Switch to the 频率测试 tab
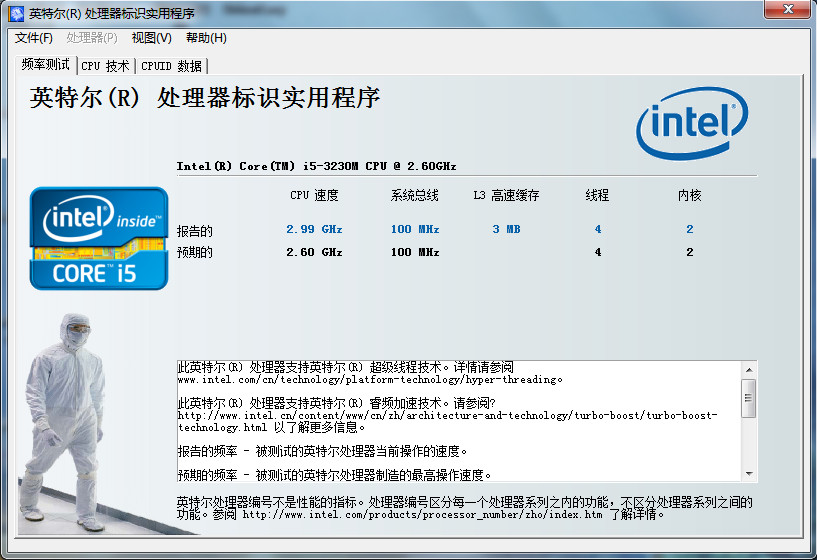Viewport: 817px width, 560px height. (46, 65)
